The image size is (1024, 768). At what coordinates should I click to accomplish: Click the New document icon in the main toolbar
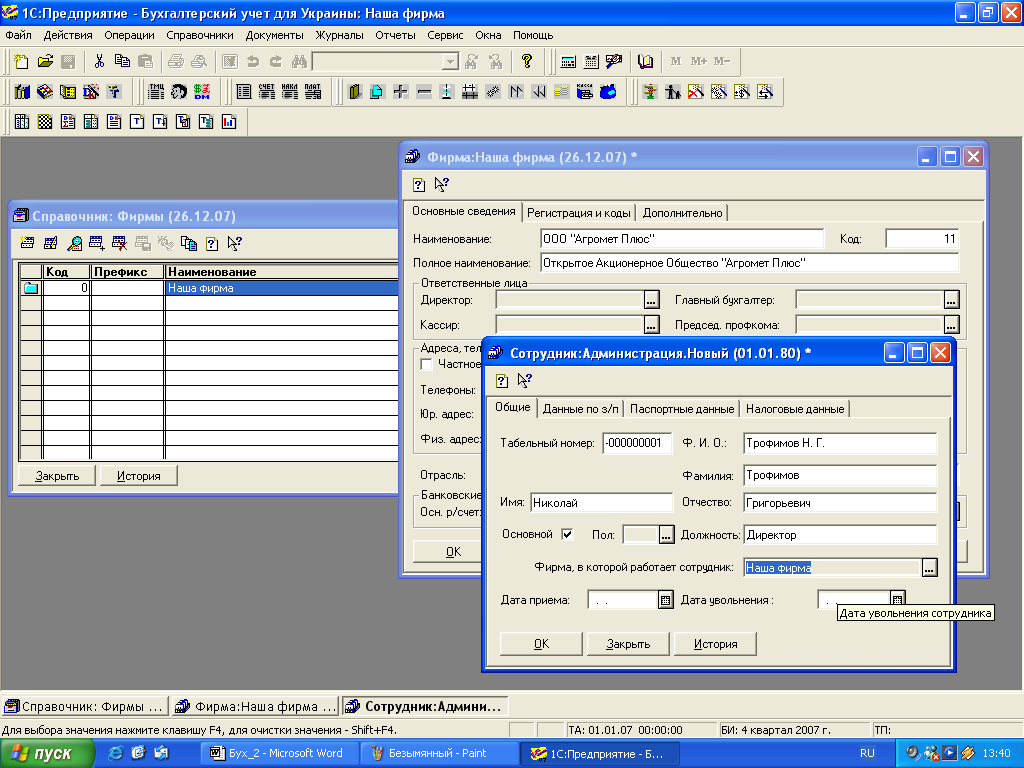point(22,61)
